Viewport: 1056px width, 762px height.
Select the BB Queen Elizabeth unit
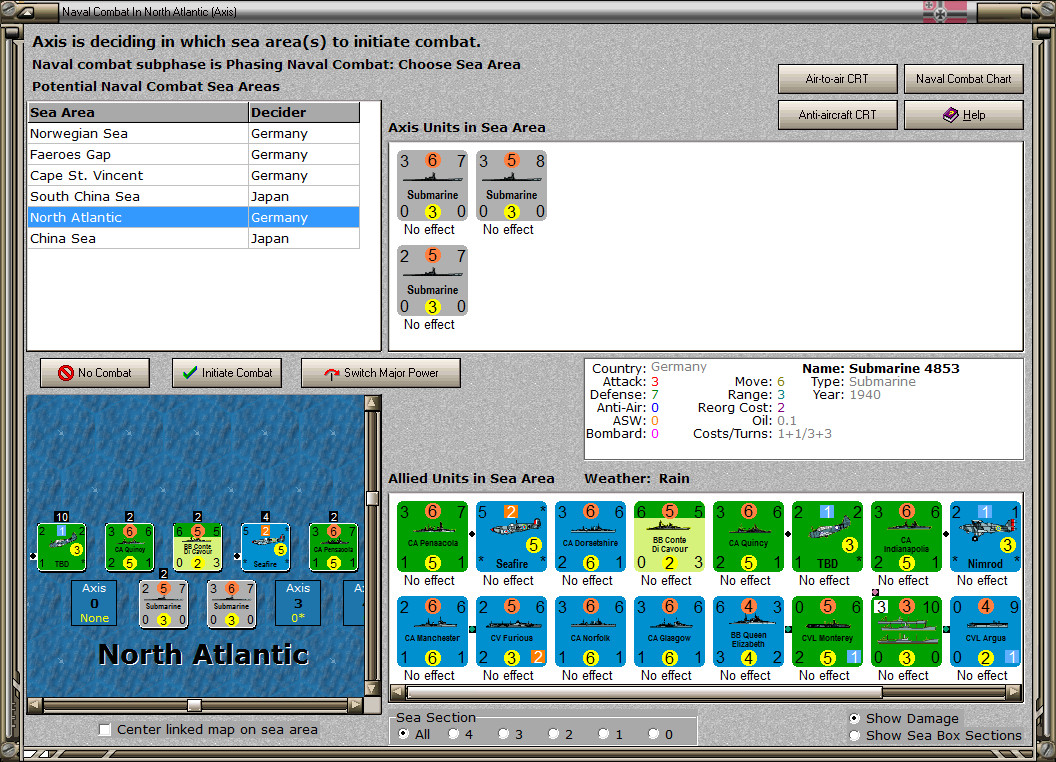click(x=748, y=631)
